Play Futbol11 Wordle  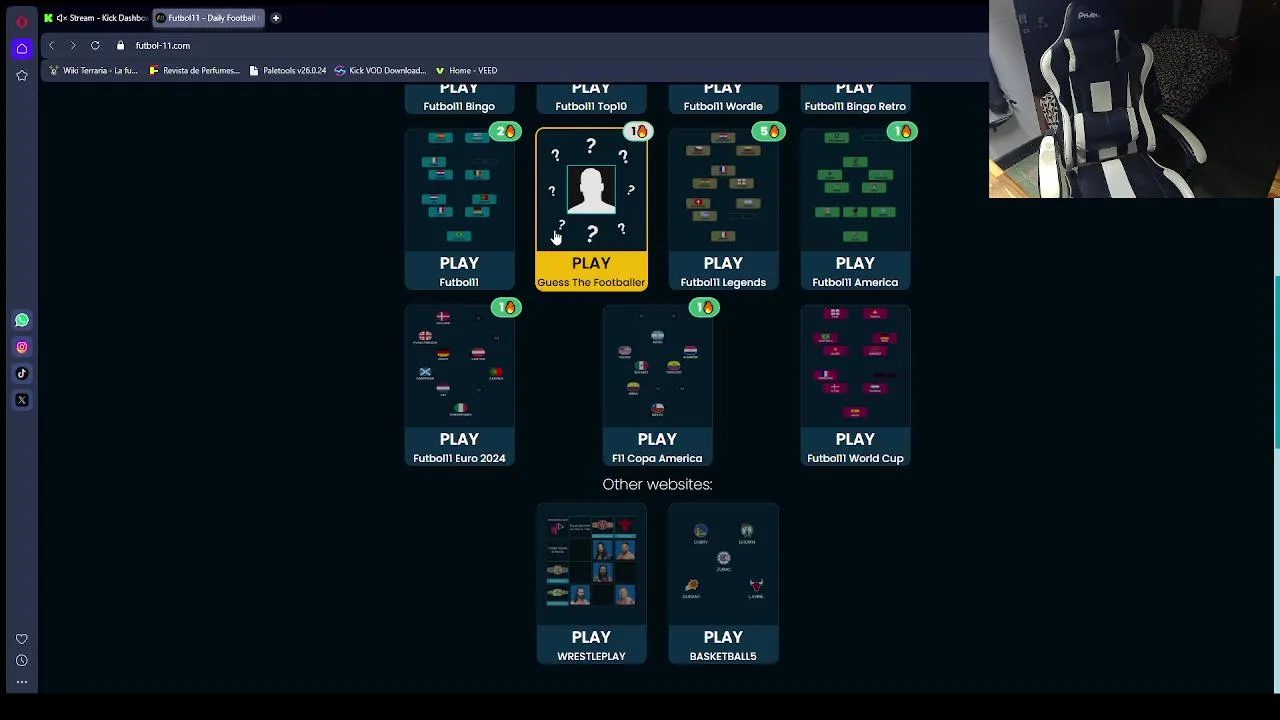pyautogui.click(x=723, y=98)
